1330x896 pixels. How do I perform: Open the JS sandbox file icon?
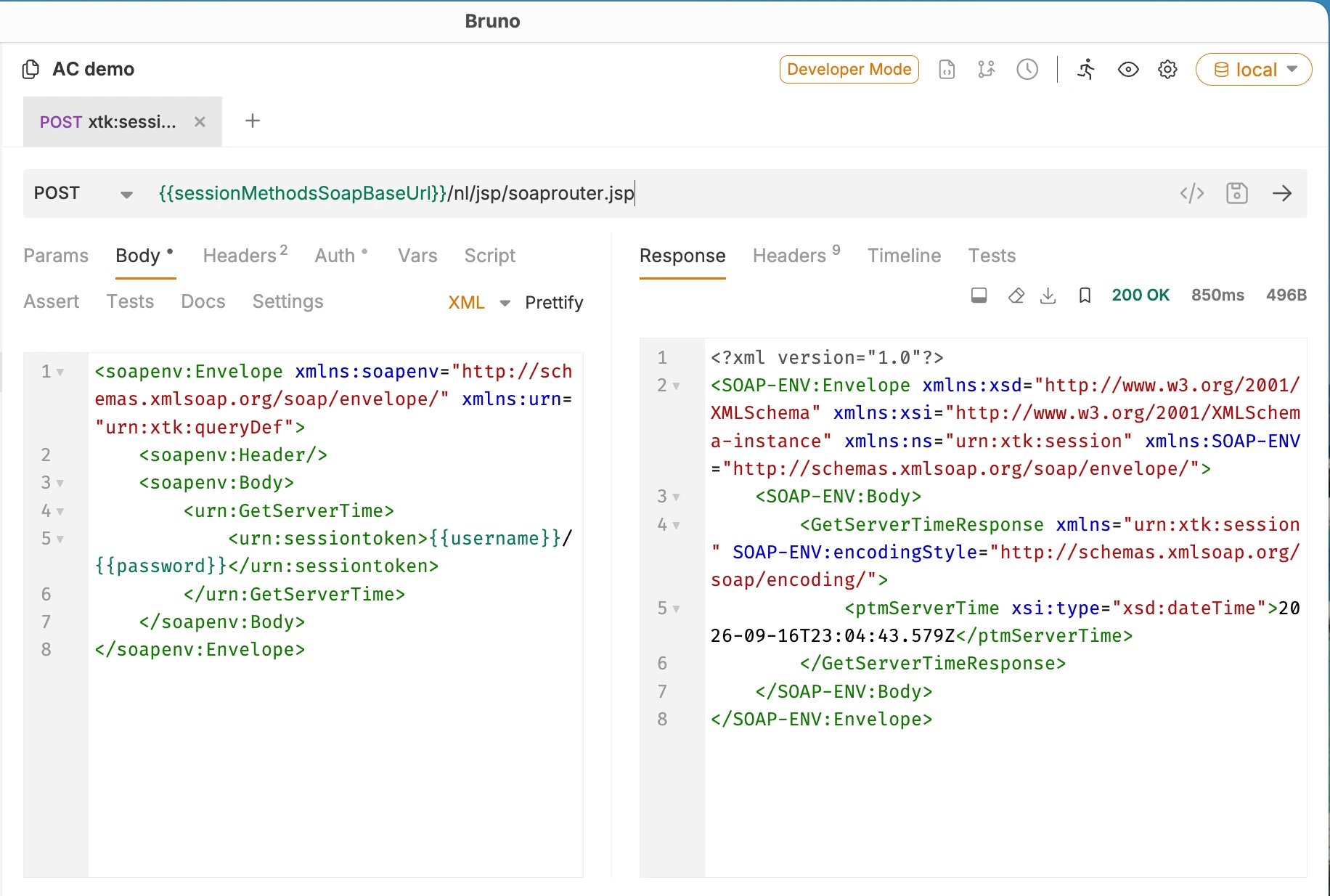pyautogui.click(x=947, y=69)
